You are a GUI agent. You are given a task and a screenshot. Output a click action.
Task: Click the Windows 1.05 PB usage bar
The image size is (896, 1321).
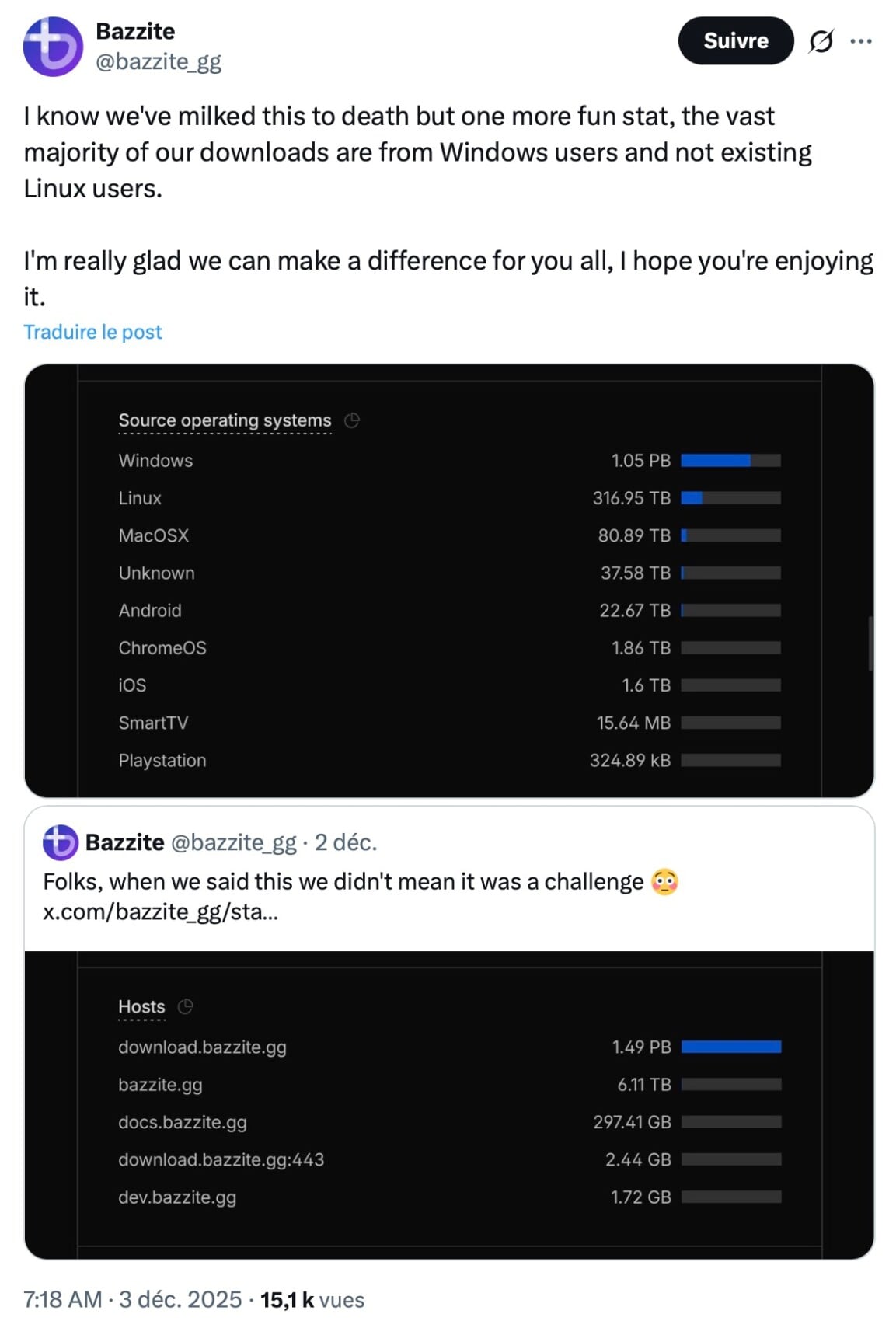point(730,461)
